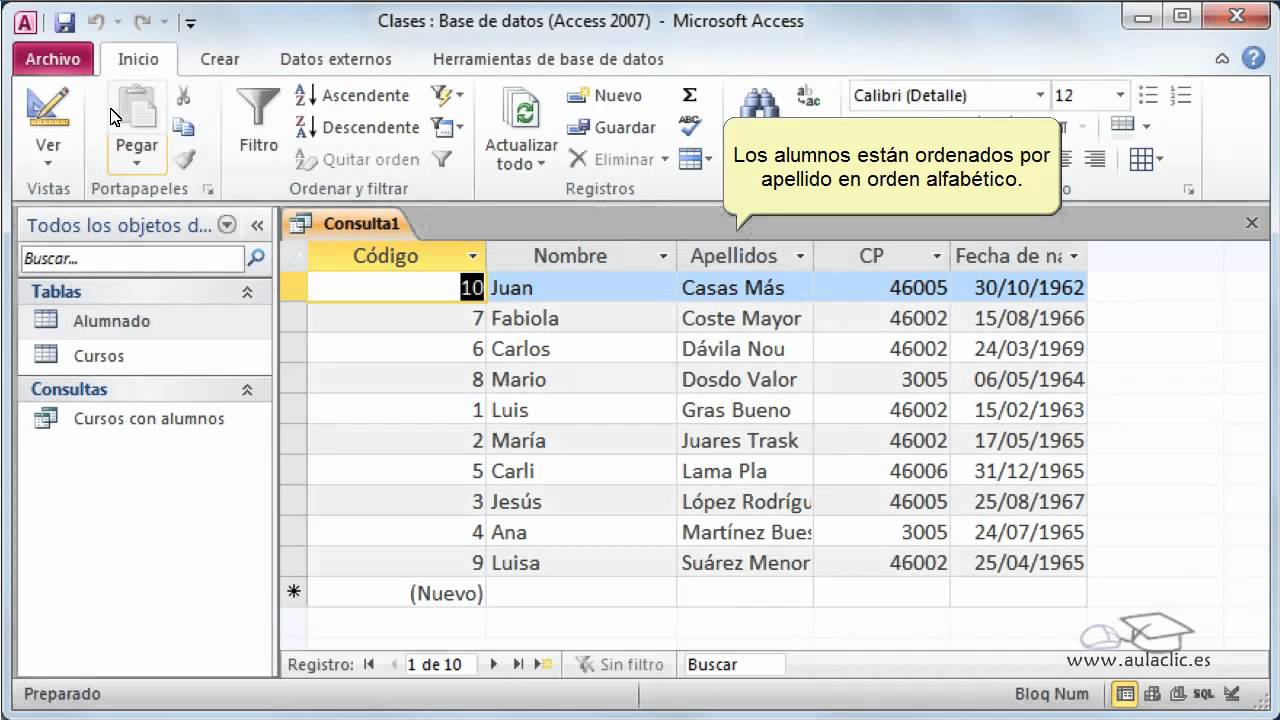Close the Consulta1 document with X
The image size is (1280, 720).
[x=1252, y=223]
